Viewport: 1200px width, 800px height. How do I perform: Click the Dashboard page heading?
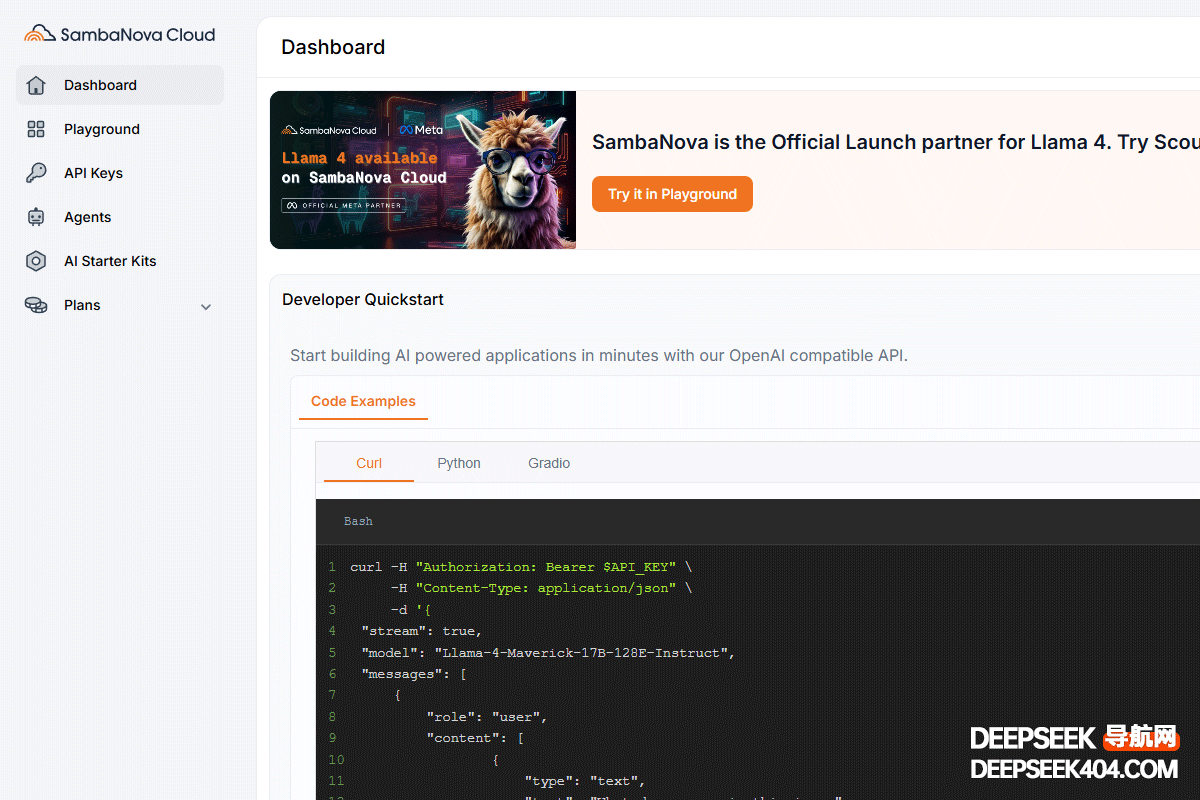(x=333, y=47)
